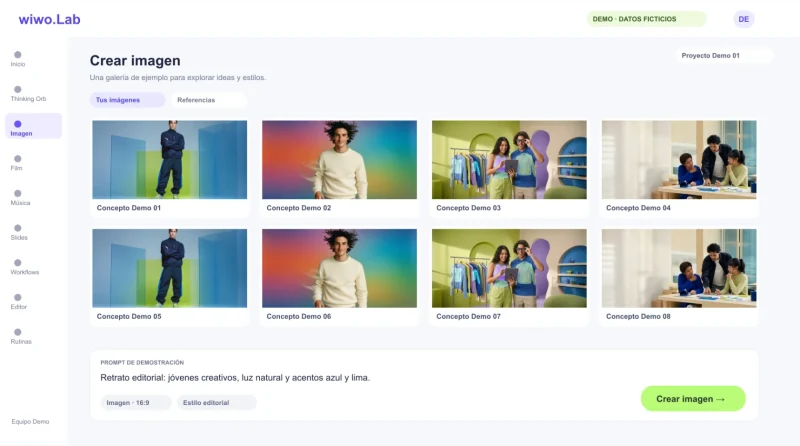
Task: Click the "Concepto Demo 05" caption
Action: coord(129,316)
